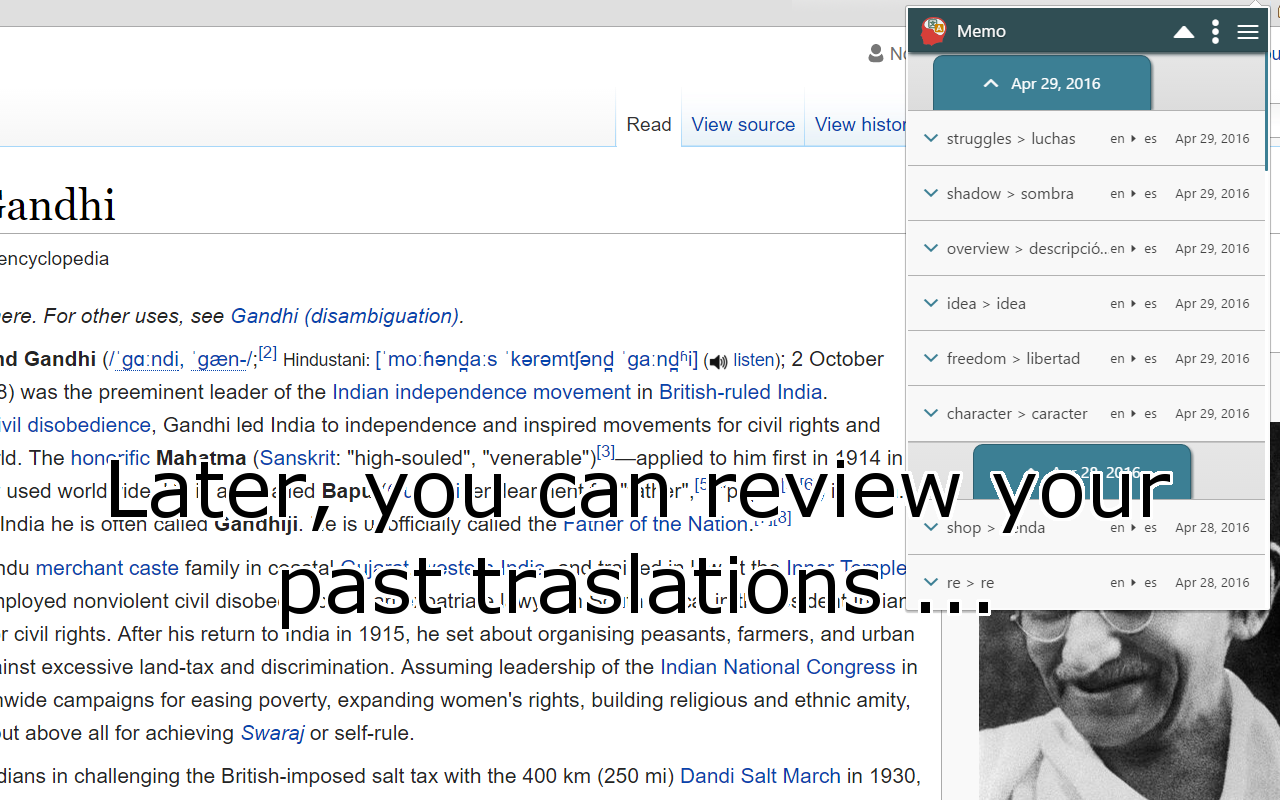The image size is (1280, 800).
Task: Click the Memo panel title text
Action: click(981, 31)
